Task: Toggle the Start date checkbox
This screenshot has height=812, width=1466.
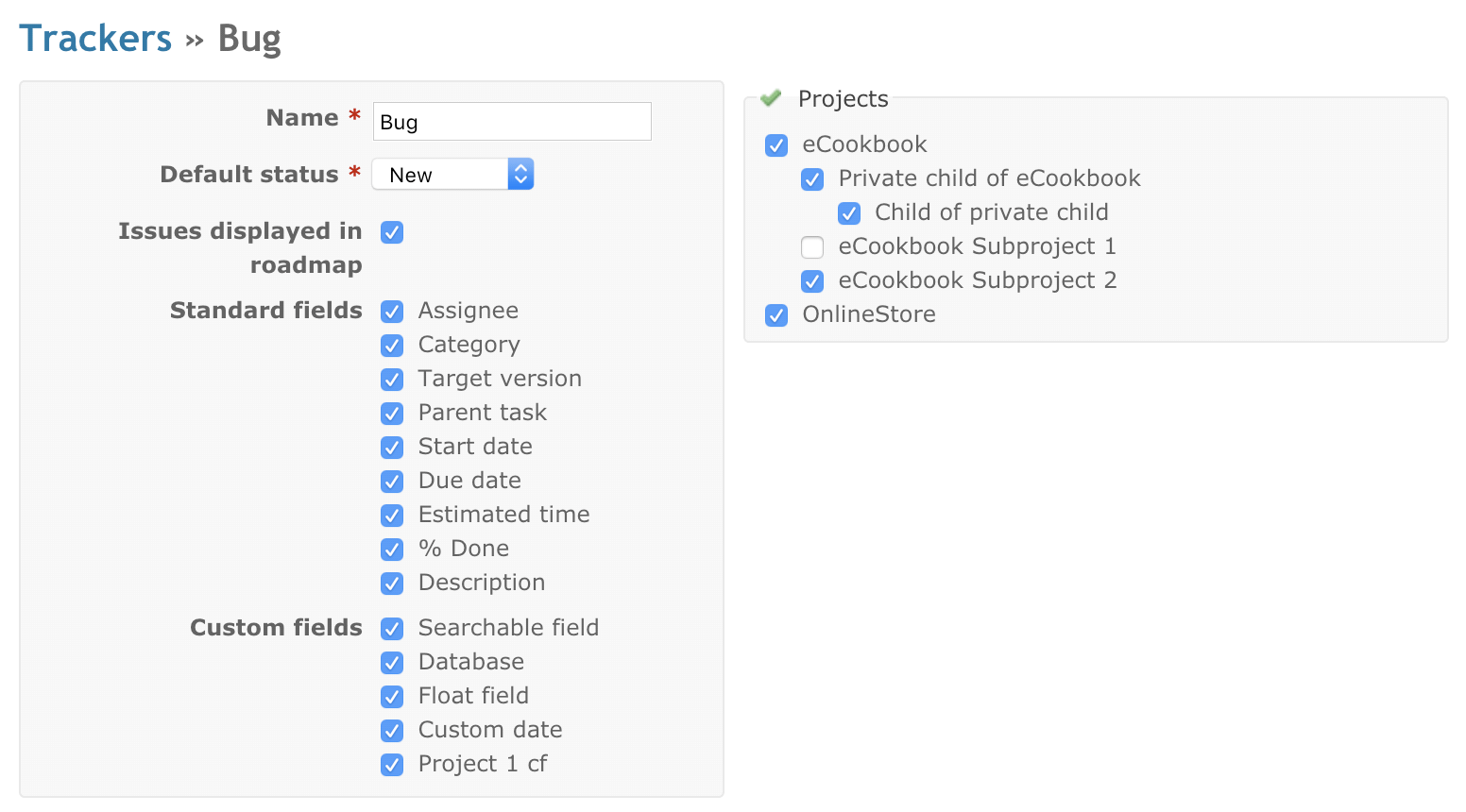Action: click(x=392, y=448)
